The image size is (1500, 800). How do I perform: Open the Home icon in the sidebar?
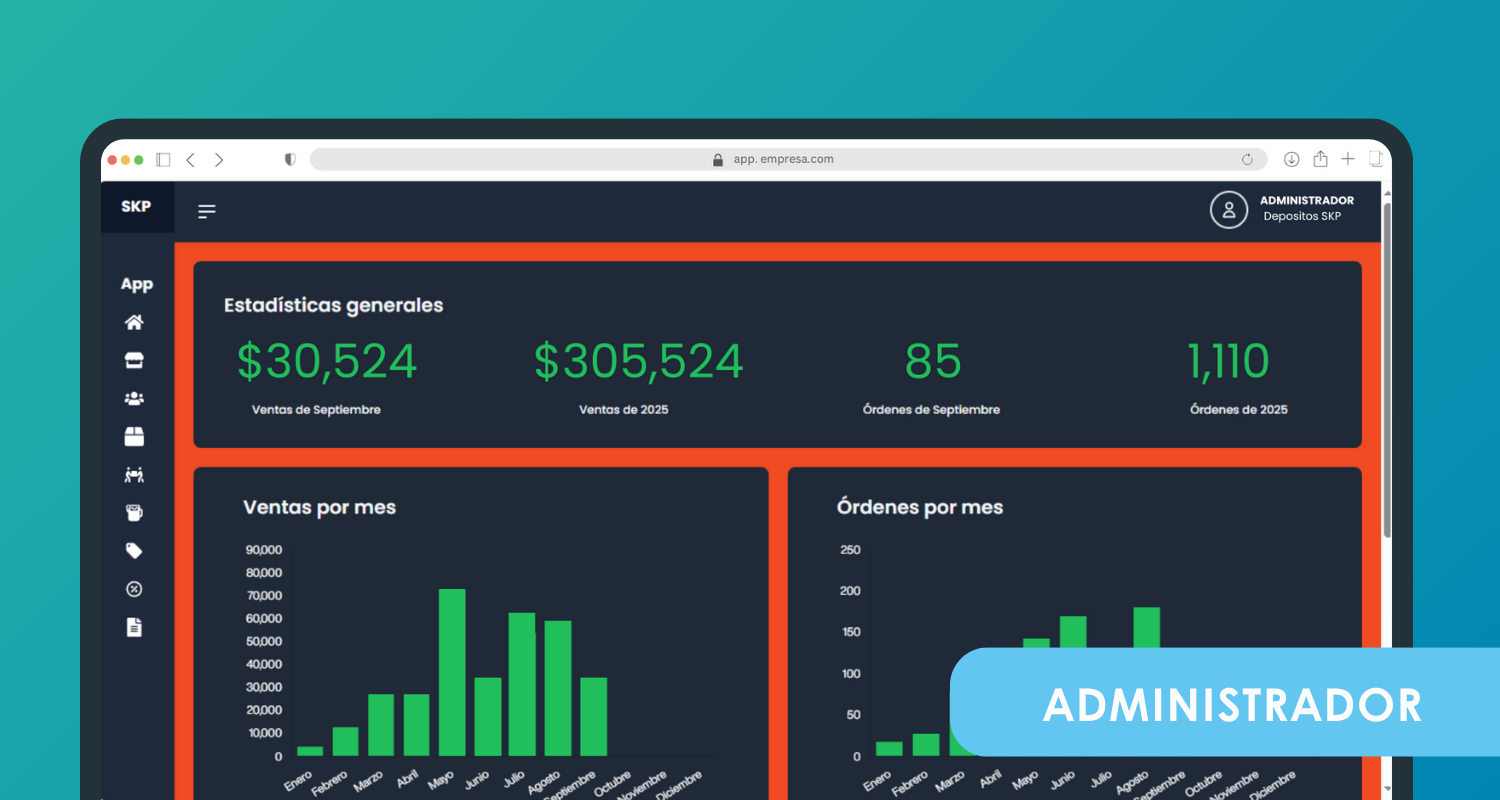coord(134,323)
